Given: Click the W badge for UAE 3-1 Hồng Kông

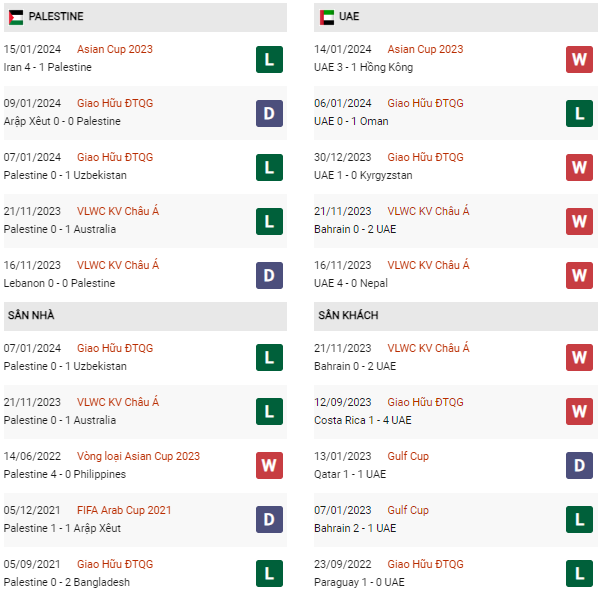Looking at the screenshot, I should (580, 59).
